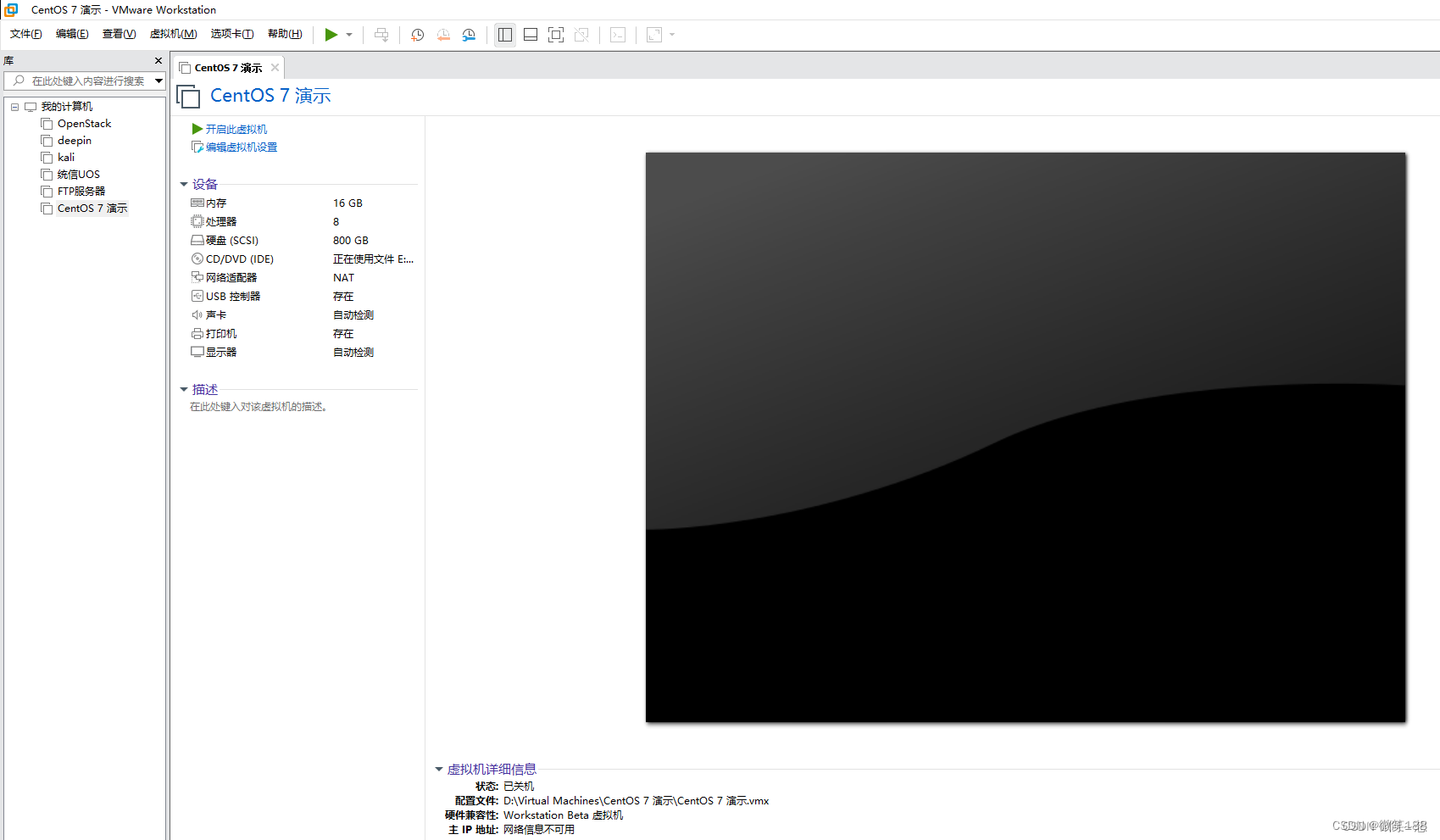The height and width of the screenshot is (840, 1440).
Task: Open the 选项卡 menu
Action: [232, 34]
